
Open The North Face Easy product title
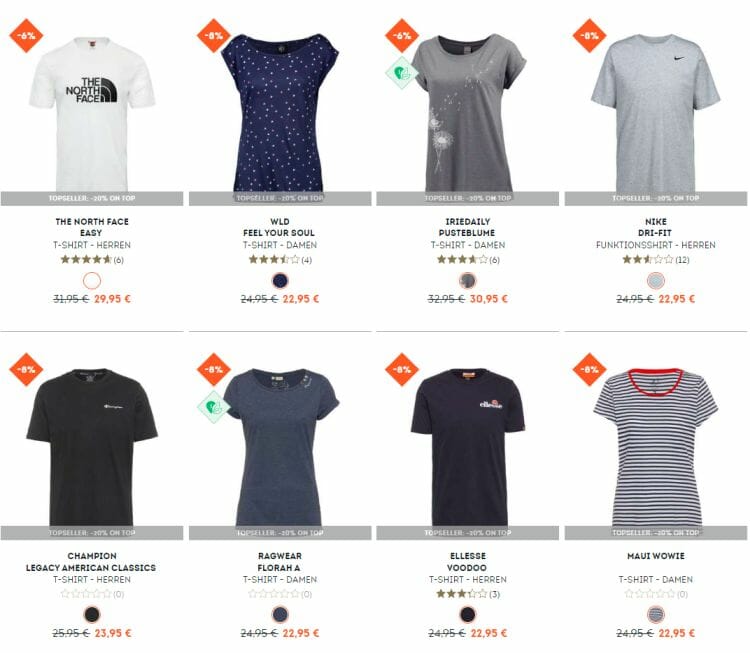[92, 227]
